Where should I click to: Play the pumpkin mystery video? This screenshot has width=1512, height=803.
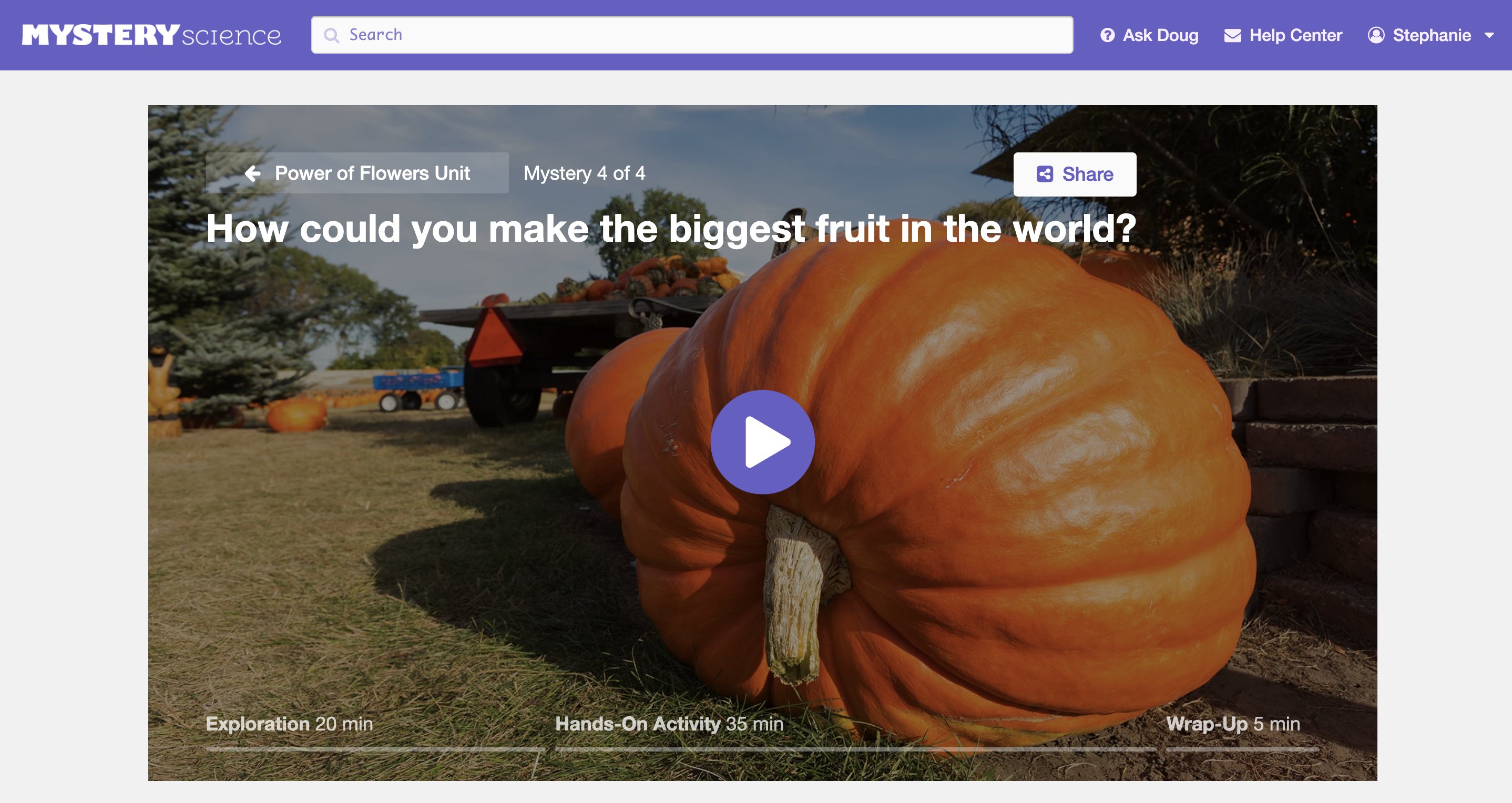[762, 441]
